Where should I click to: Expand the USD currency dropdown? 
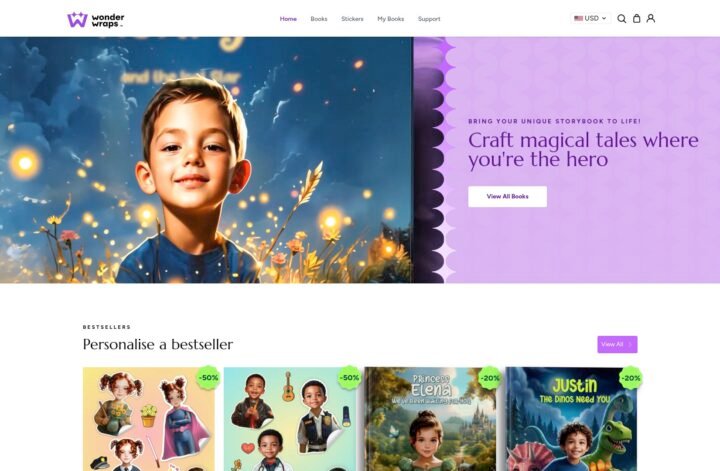pyautogui.click(x=591, y=18)
